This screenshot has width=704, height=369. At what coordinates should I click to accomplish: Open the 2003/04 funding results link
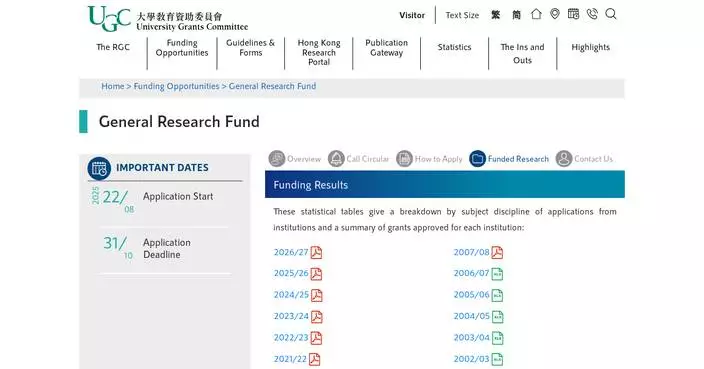point(472,338)
